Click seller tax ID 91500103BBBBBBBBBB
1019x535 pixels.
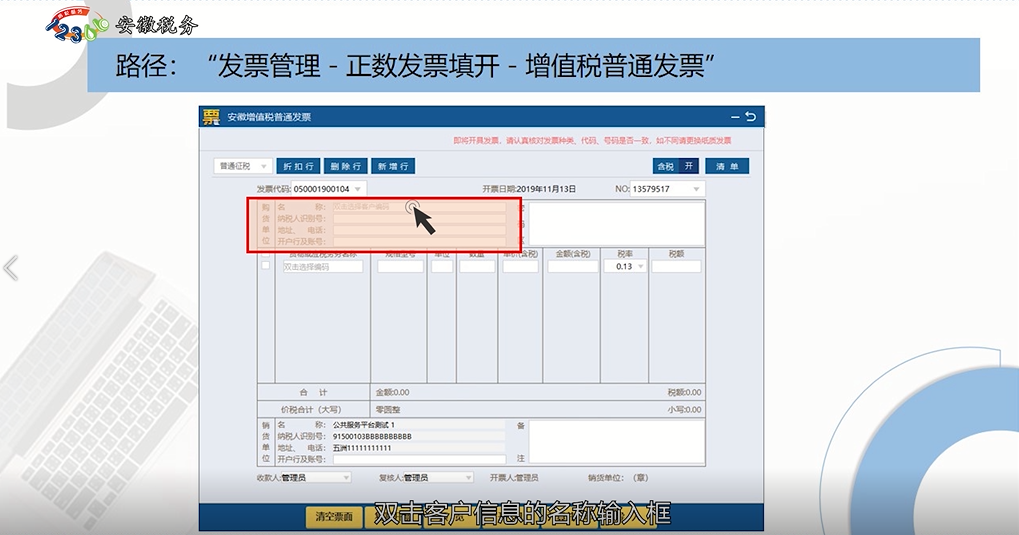pyautogui.click(x=372, y=436)
